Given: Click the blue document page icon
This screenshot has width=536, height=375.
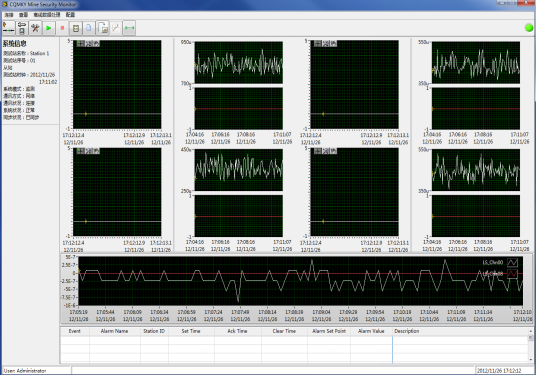Looking at the screenshot, I should click(89, 28).
